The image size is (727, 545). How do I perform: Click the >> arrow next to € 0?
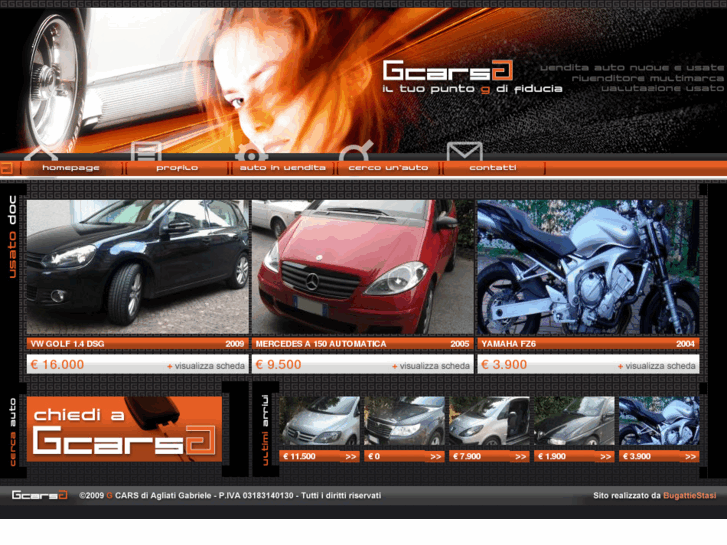pos(436,456)
